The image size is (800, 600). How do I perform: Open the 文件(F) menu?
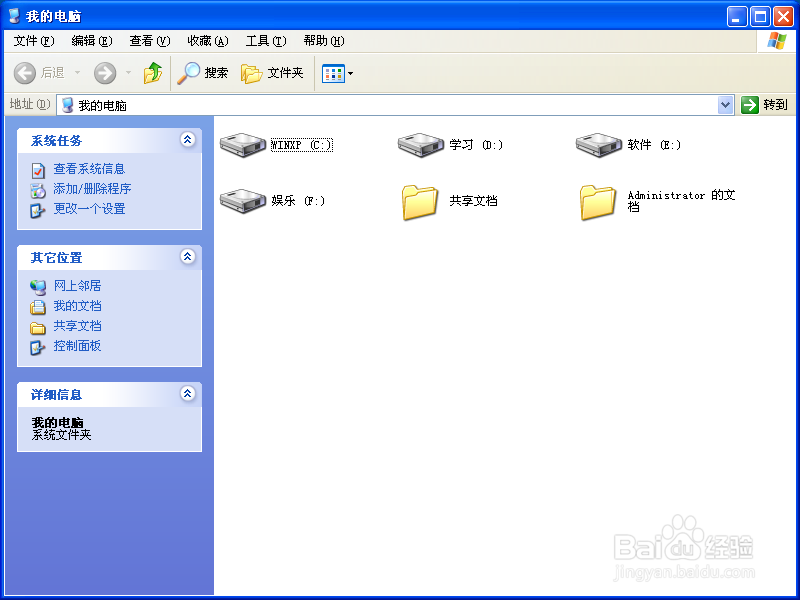point(34,41)
